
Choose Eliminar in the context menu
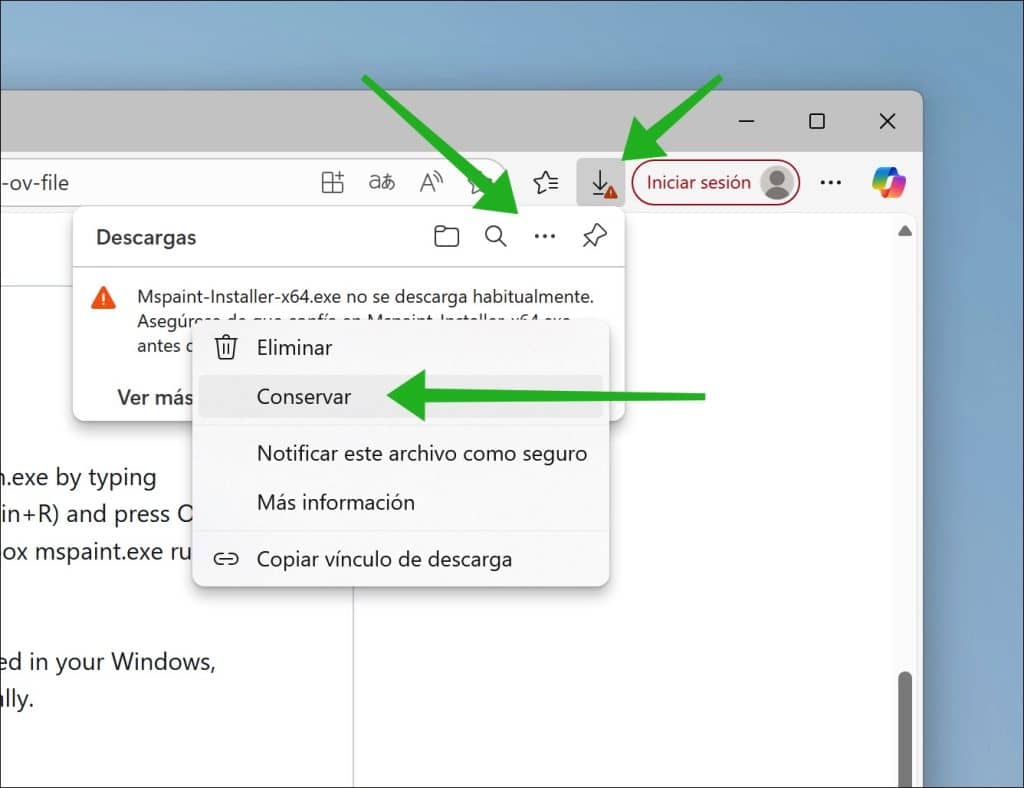[294, 348]
